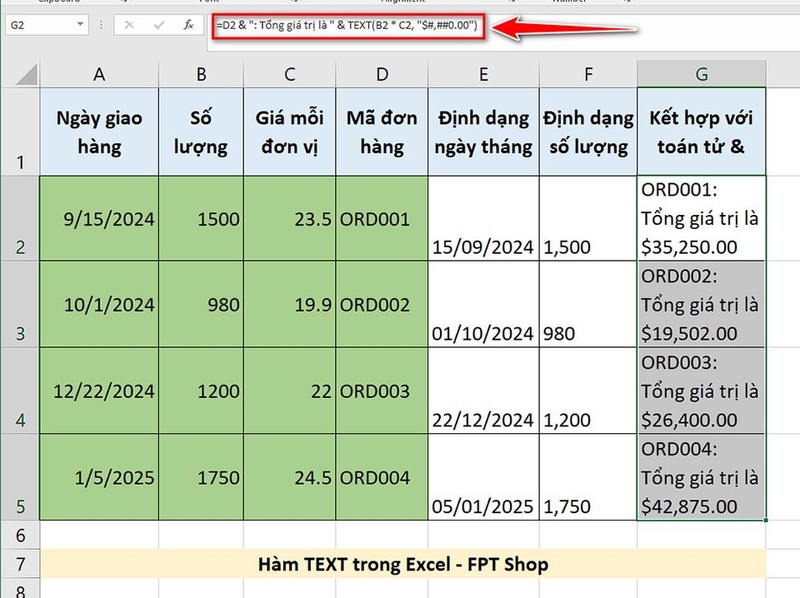
Task: Select order code cell ORD002 in column D
Action: tap(382, 305)
